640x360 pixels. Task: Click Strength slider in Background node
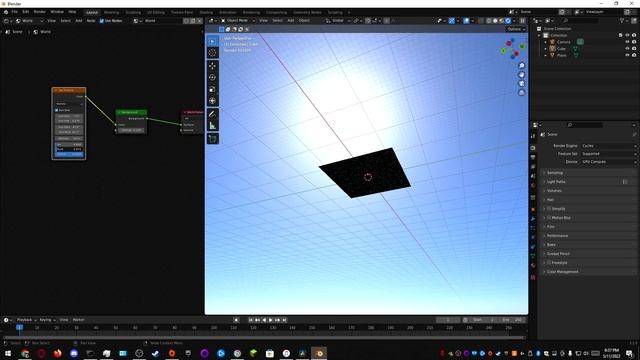pos(131,130)
